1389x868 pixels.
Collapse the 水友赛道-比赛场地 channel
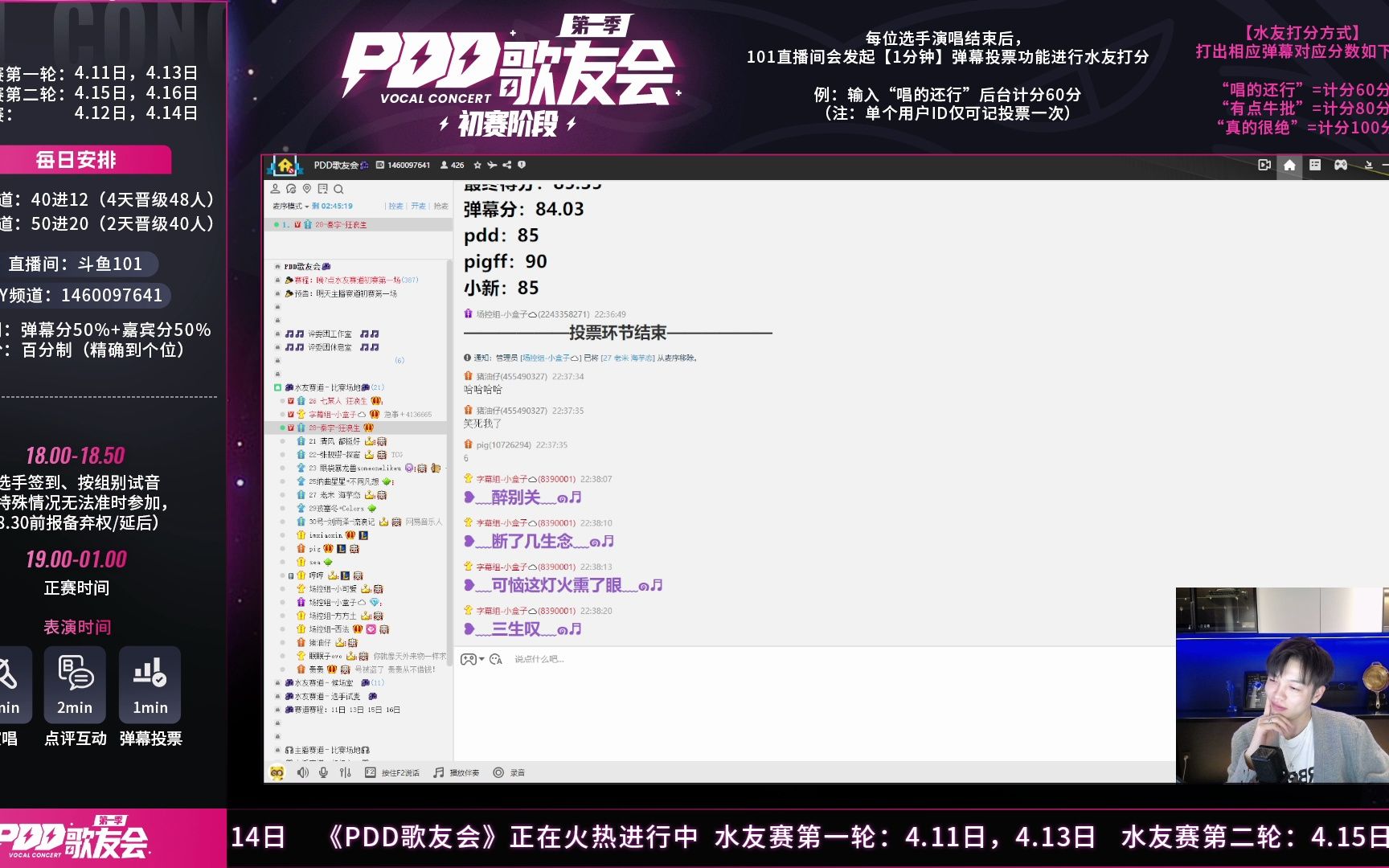tap(278, 387)
